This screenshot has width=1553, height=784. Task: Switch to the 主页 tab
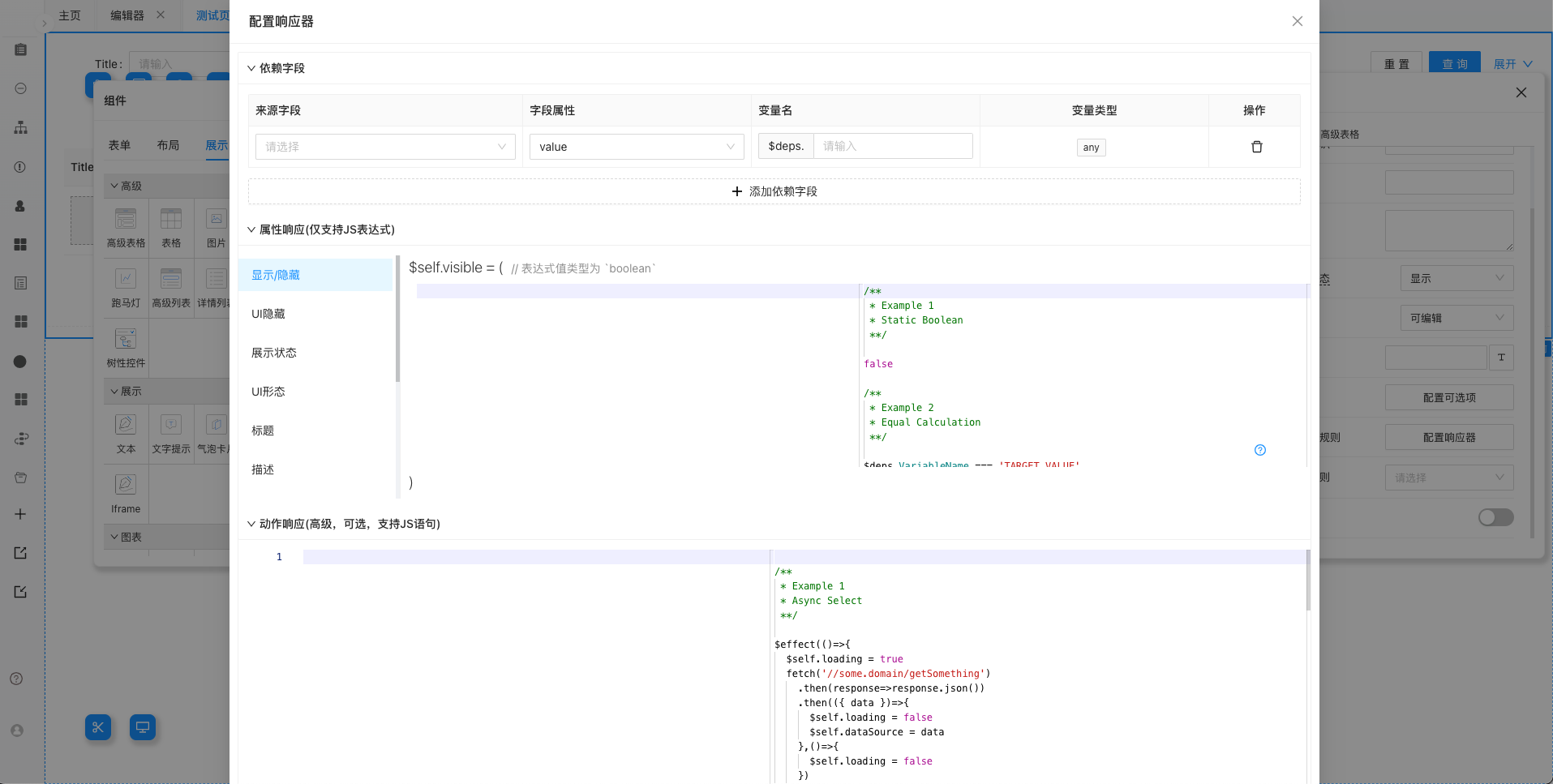click(x=70, y=15)
